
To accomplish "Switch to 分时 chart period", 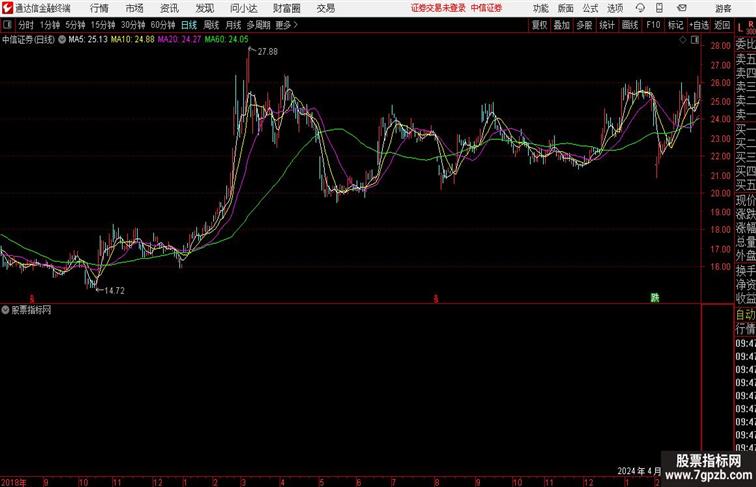I will [26, 25].
